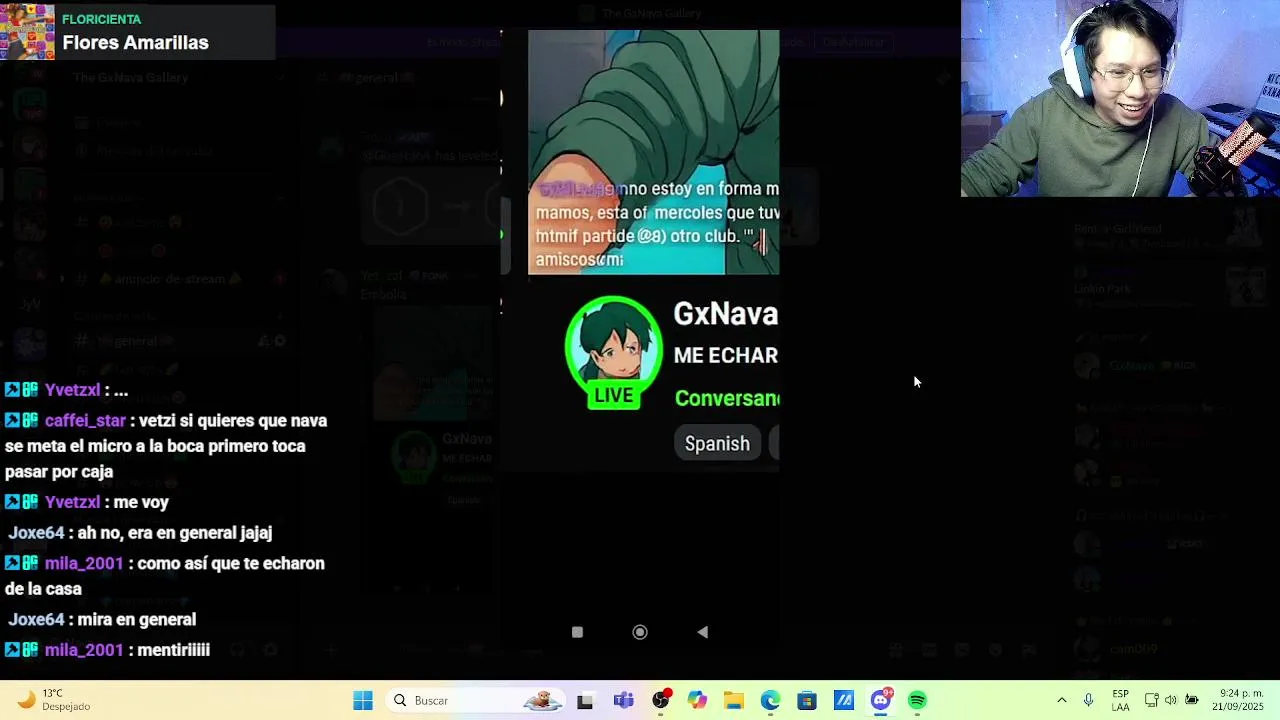This screenshot has height=720, width=1280.
Task: Open the volume control in system tray
Action: (1172, 700)
